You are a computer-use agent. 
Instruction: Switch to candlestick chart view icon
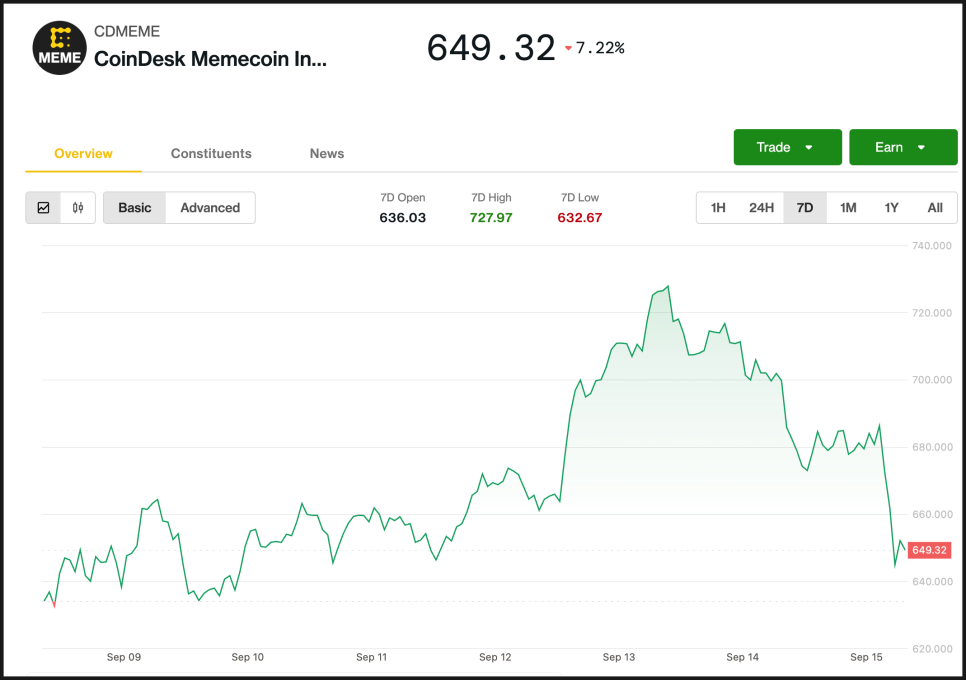(x=78, y=208)
